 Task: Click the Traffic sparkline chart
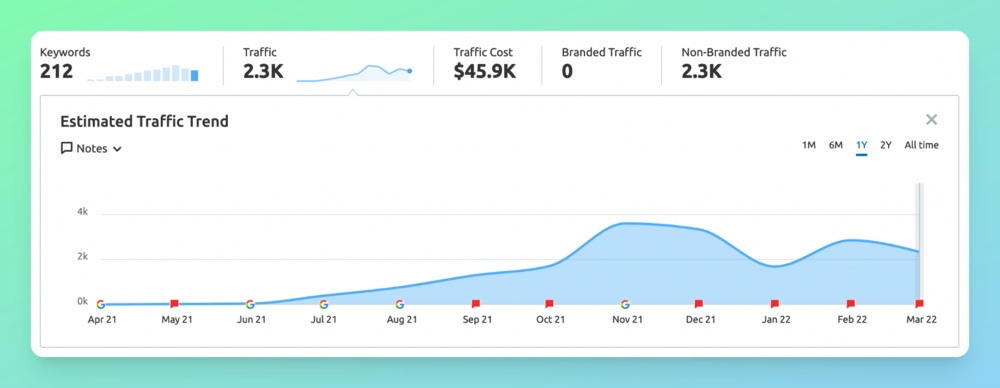pos(355,73)
